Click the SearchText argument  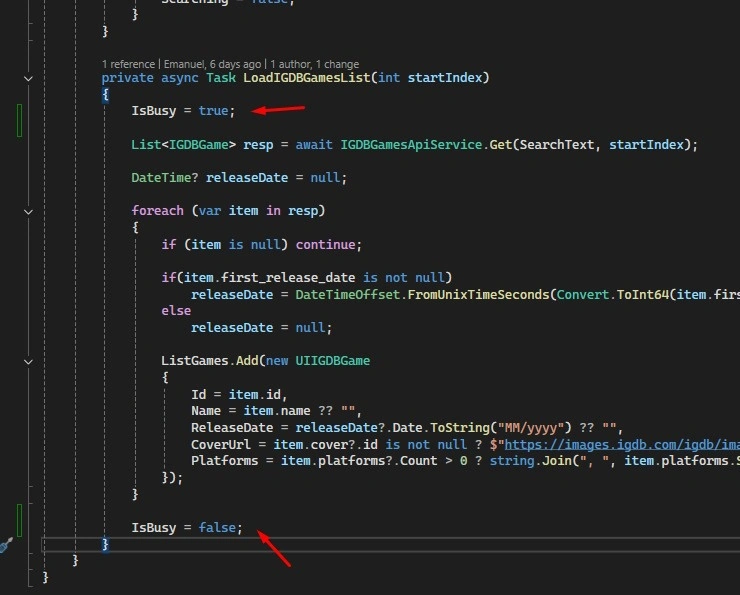click(x=556, y=144)
